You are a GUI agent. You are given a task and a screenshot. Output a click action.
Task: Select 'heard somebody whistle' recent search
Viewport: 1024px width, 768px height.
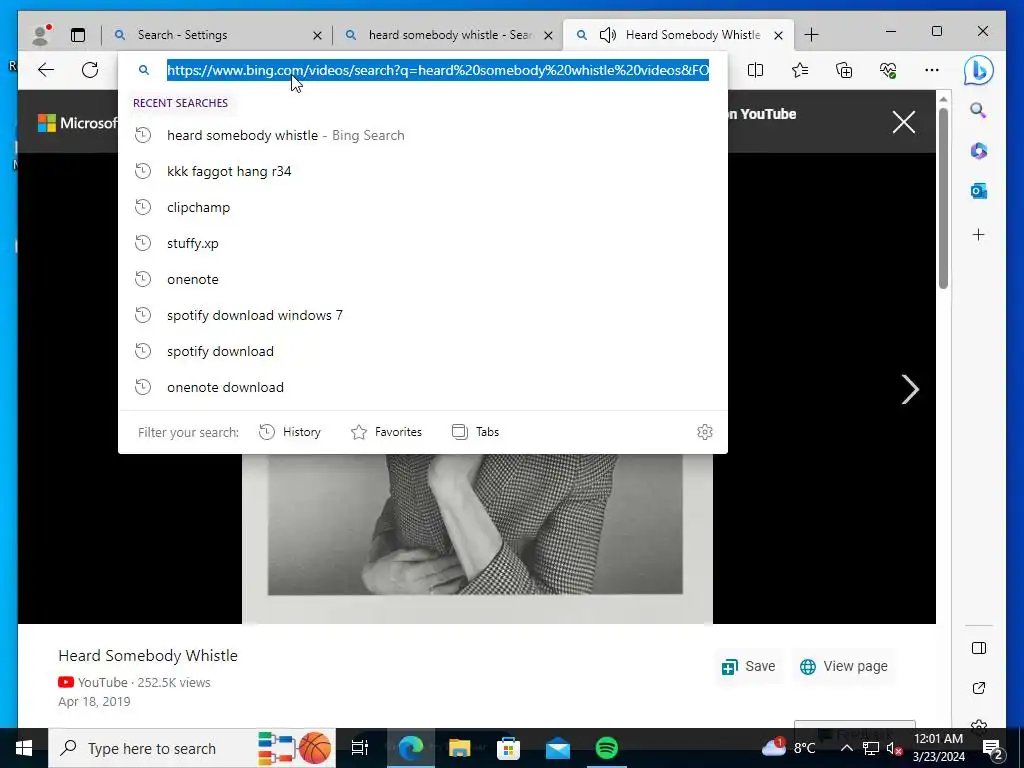[x=423, y=135]
